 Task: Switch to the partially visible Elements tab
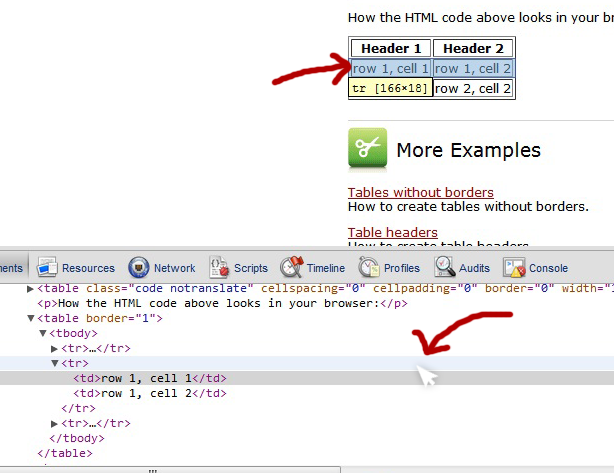pos(12,268)
